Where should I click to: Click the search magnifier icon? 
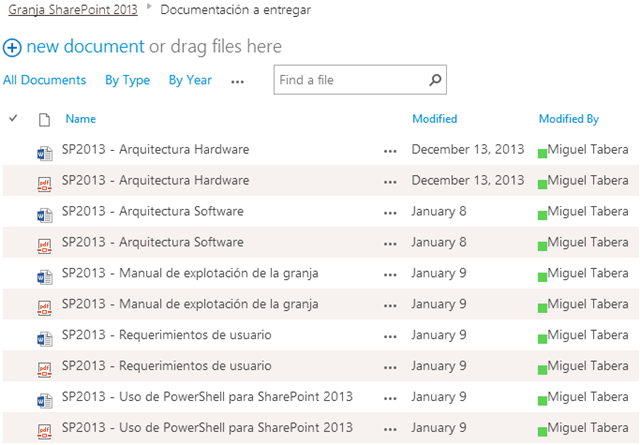435,80
